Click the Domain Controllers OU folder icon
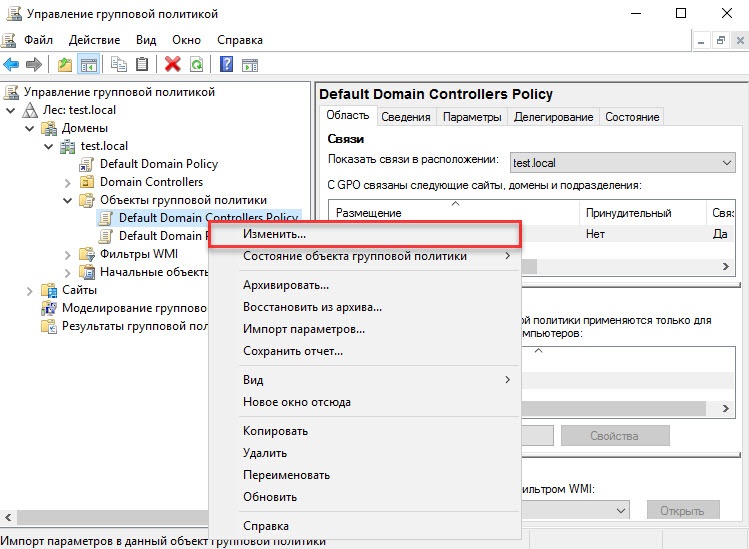The height and width of the screenshot is (549, 749). click(87, 182)
